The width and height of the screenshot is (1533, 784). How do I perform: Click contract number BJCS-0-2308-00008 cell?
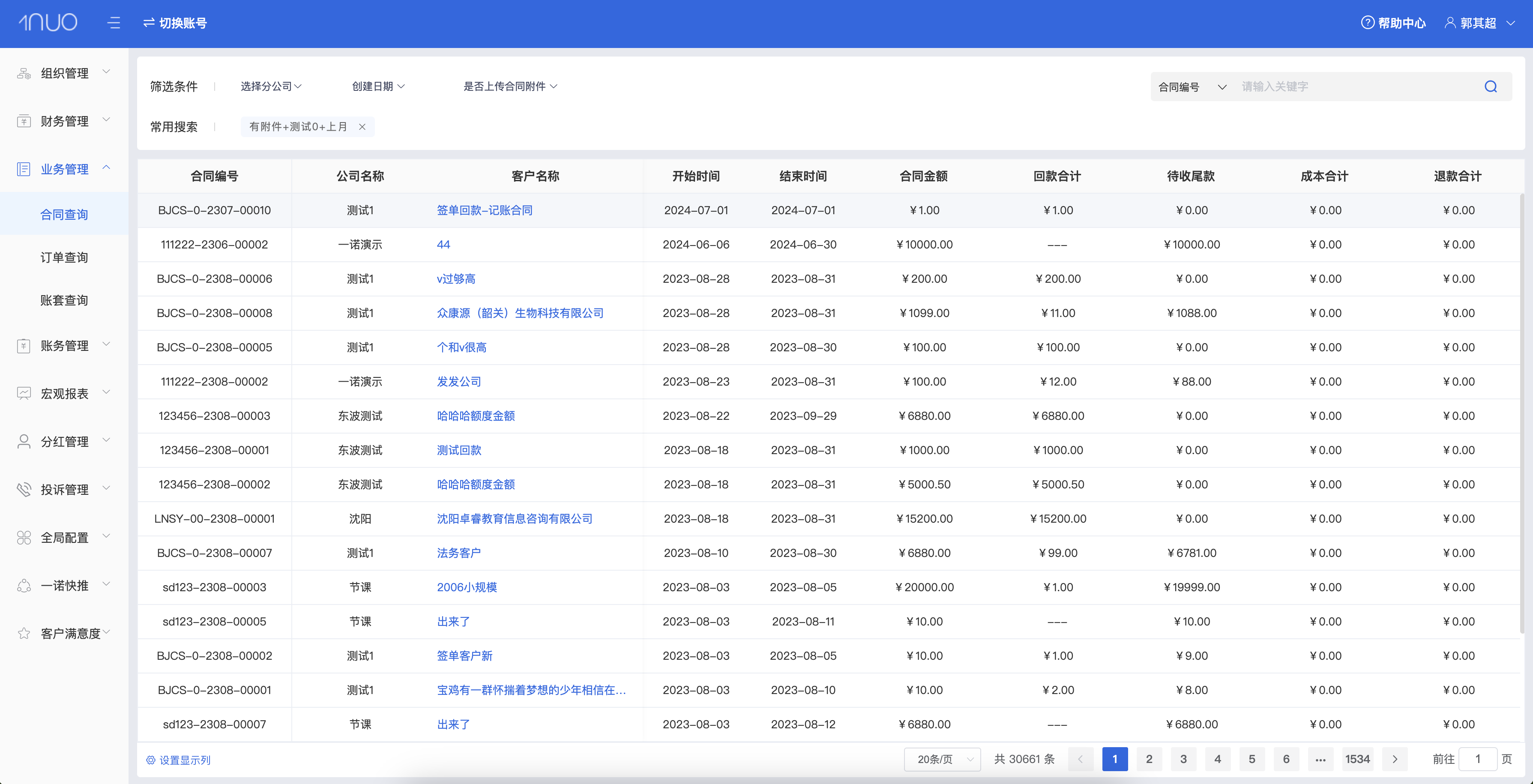coord(214,313)
